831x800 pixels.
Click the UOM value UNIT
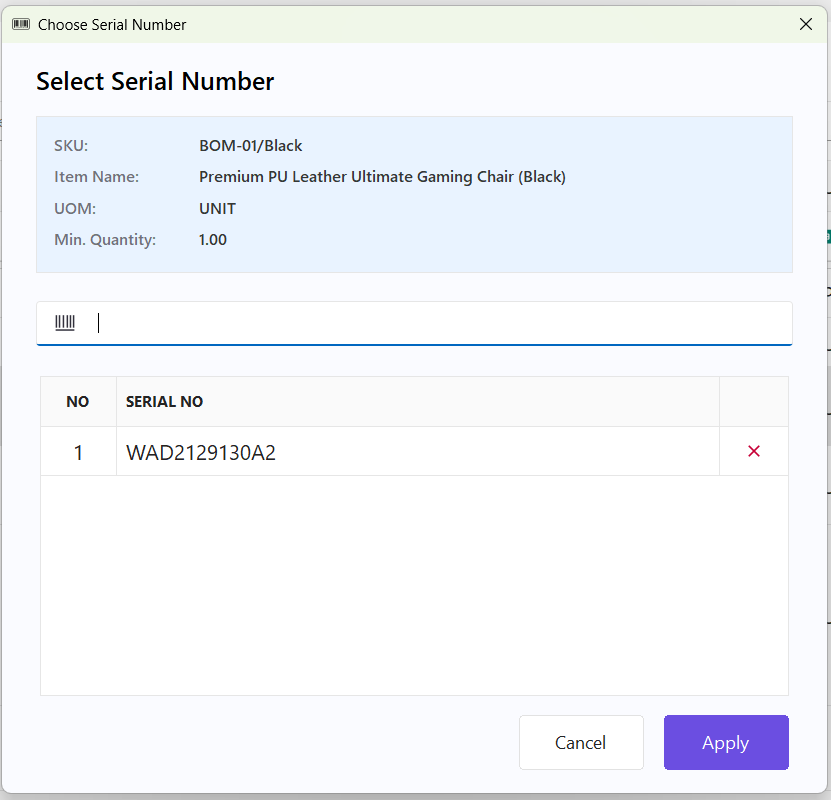coord(217,209)
